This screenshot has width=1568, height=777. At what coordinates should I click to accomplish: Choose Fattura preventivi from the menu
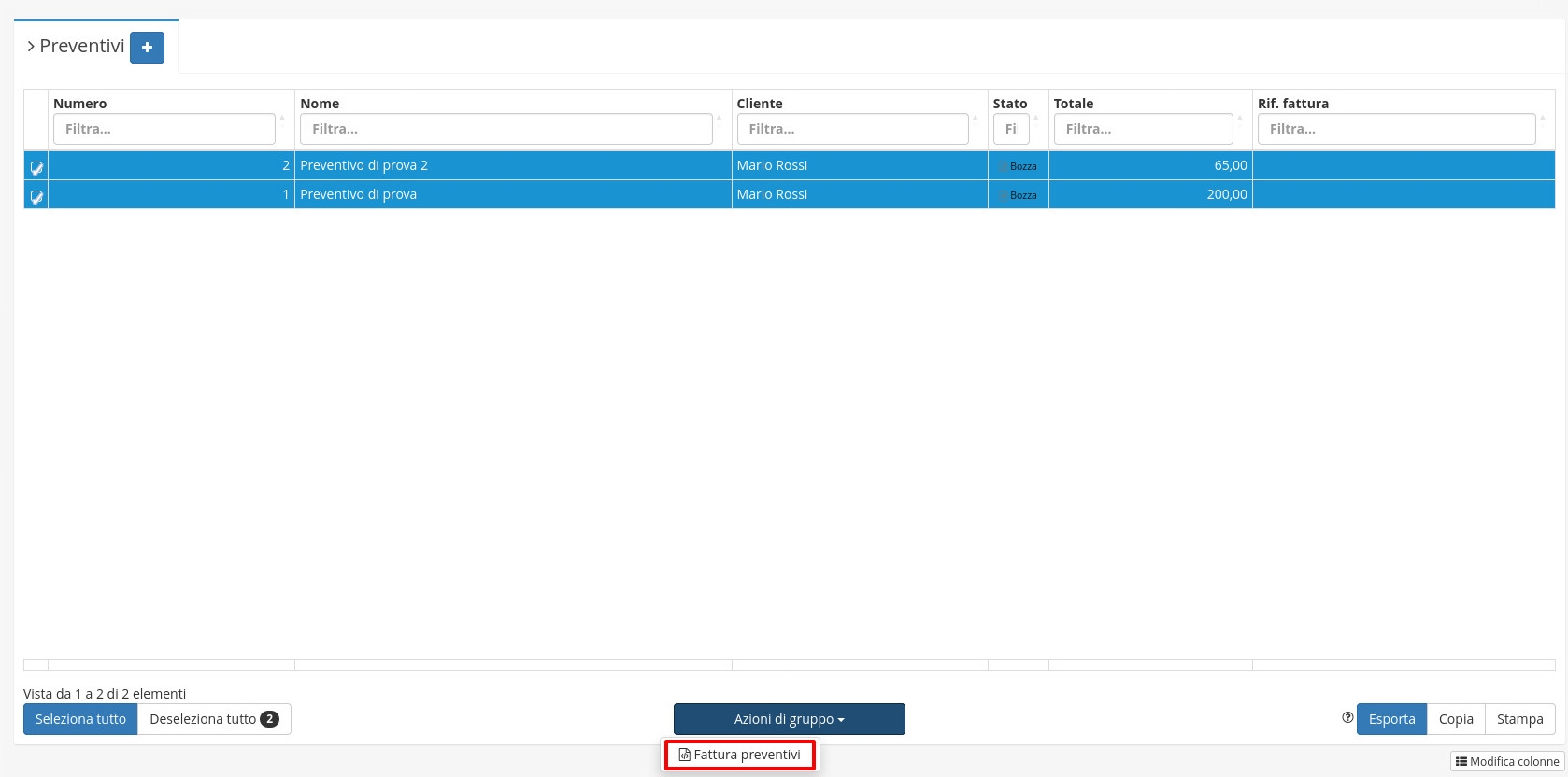(740, 755)
